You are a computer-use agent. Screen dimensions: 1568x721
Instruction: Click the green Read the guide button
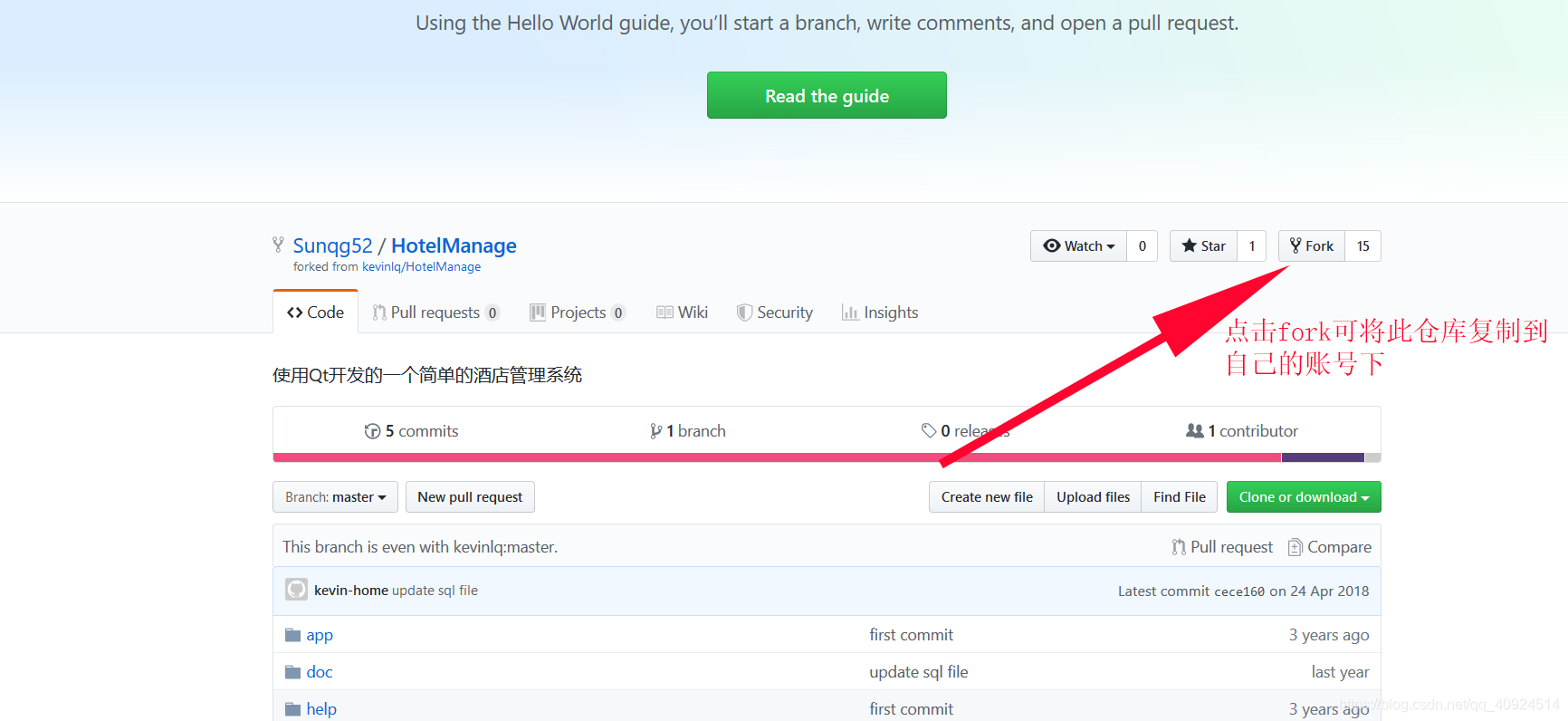pos(827,95)
